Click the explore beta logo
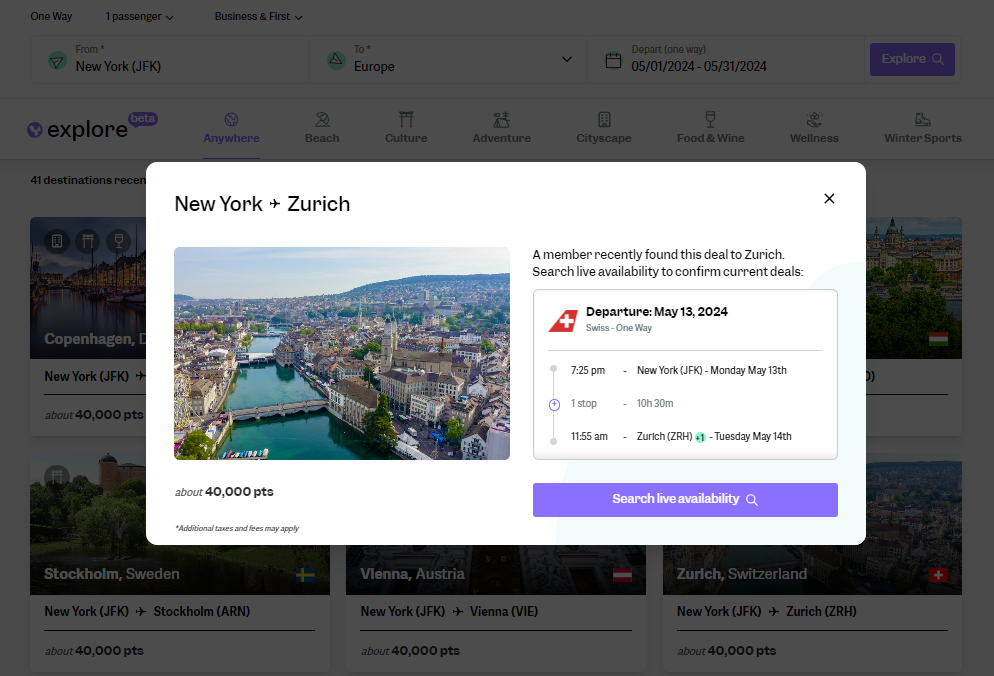Viewport: 994px width, 676px height. (x=90, y=128)
